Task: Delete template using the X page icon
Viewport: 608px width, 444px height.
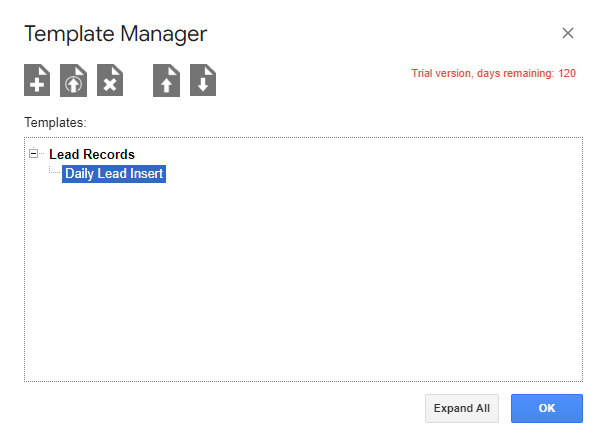Action: 110,81
